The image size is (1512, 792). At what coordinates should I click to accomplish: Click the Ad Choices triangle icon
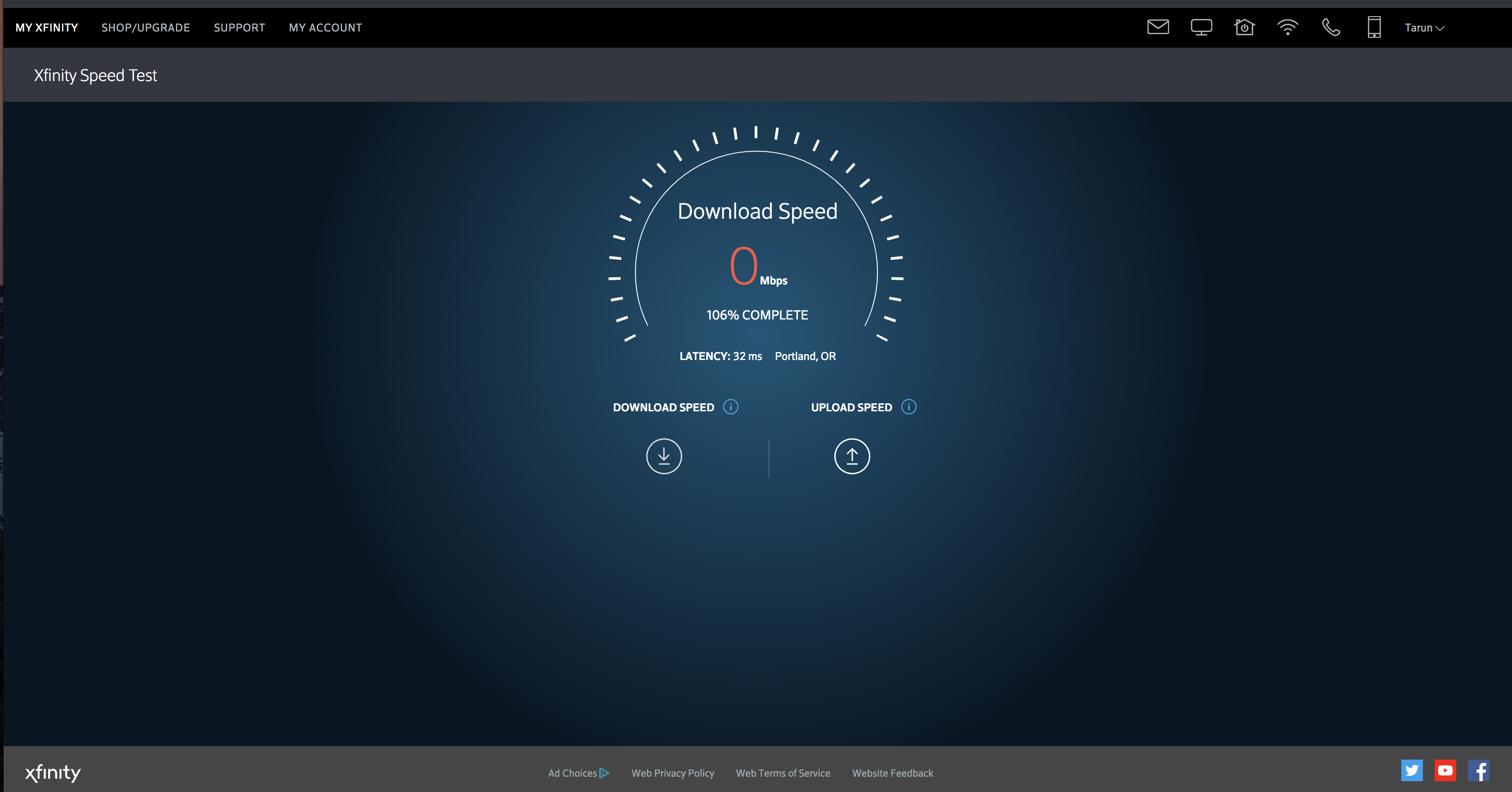(604, 773)
